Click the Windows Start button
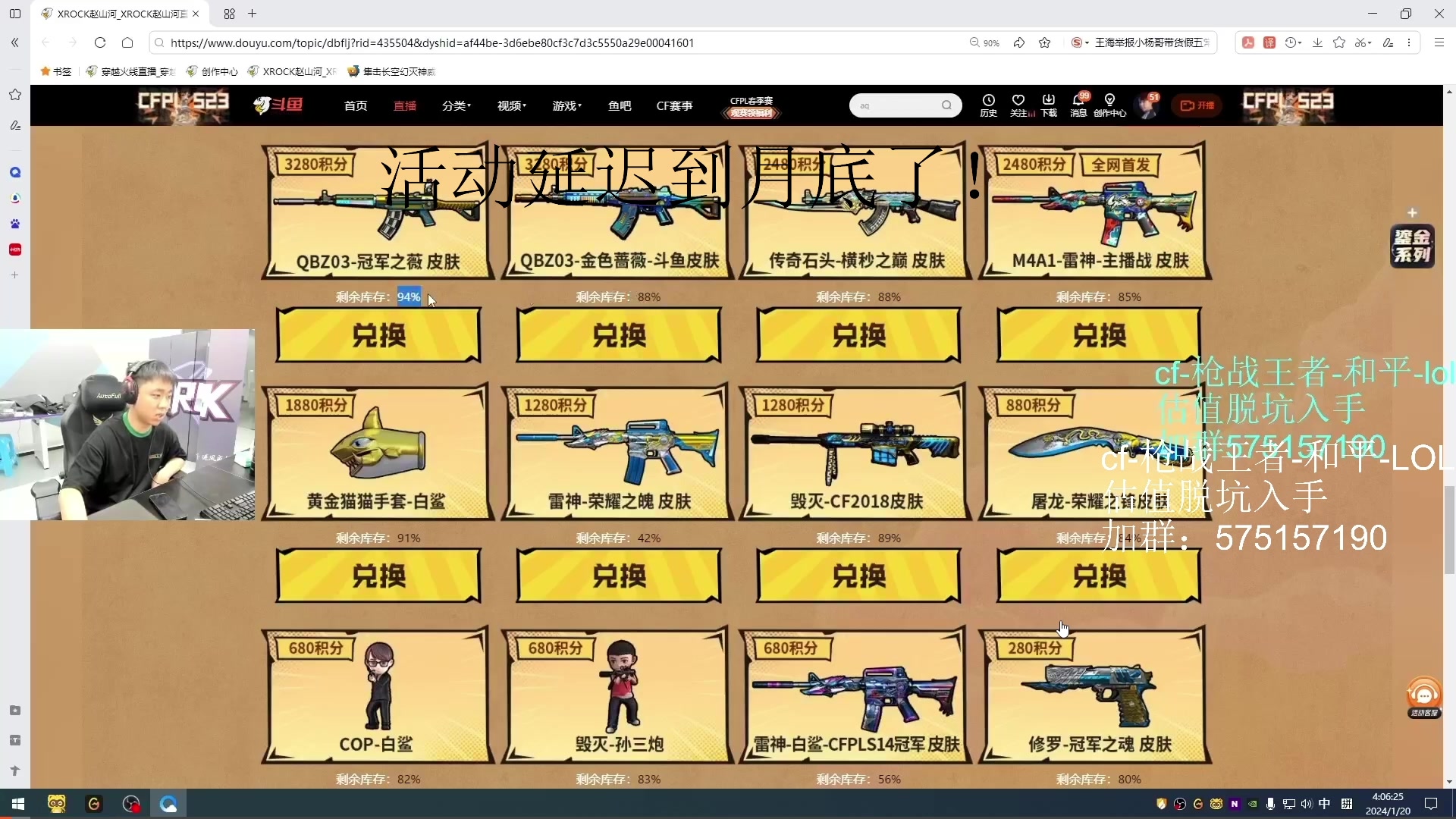This screenshot has width=1456, height=819. [18, 804]
